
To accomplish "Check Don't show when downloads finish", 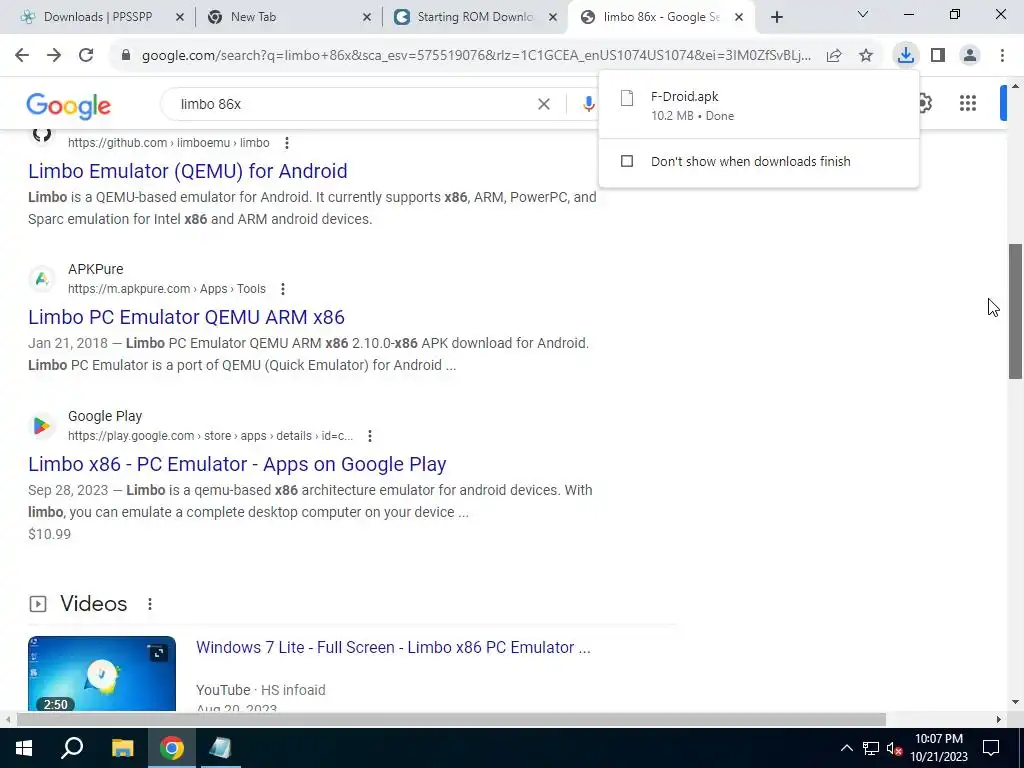I will coord(627,161).
